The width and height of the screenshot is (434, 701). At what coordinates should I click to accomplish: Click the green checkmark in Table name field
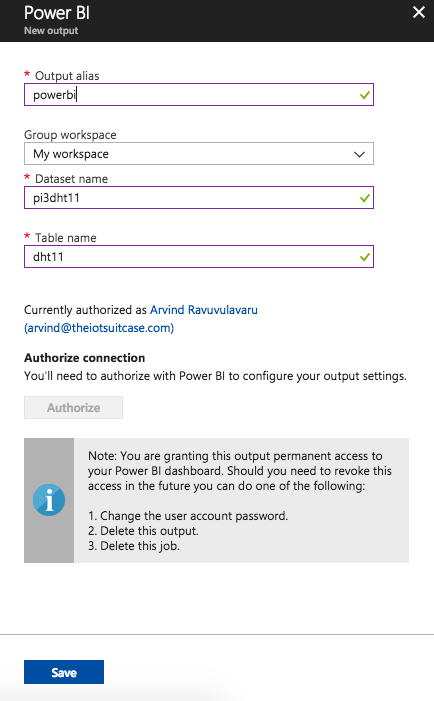point(365,257)
